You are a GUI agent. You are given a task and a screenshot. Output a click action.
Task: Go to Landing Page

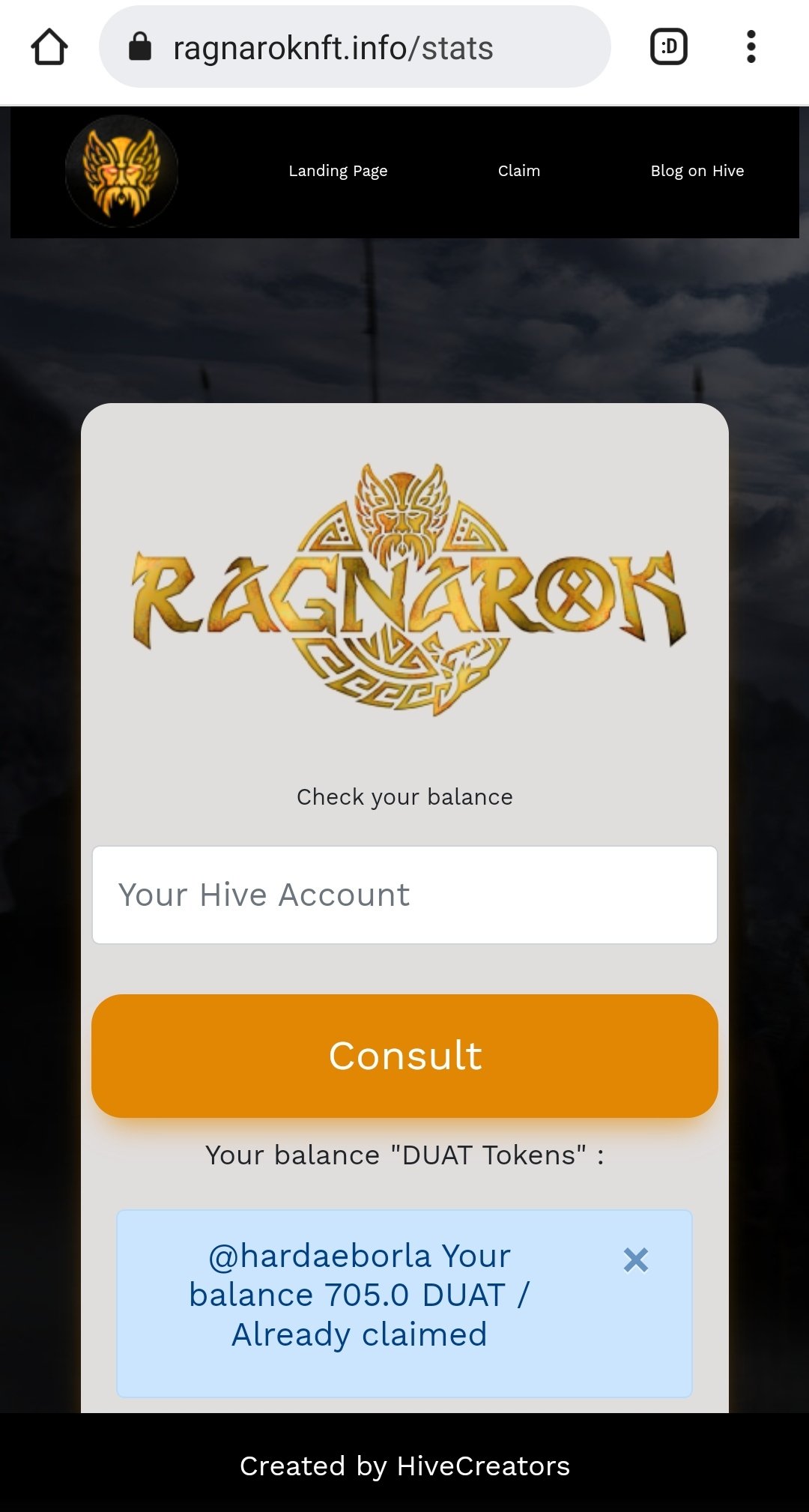(x=338, y=171)
